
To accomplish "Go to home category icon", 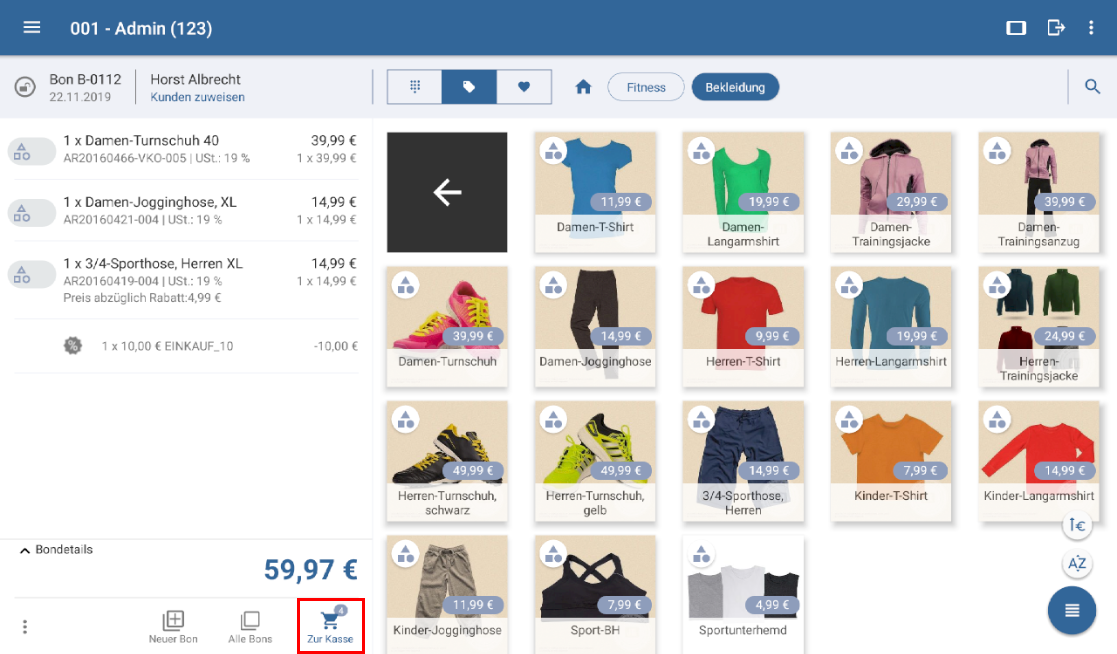I will click(584, 87).
